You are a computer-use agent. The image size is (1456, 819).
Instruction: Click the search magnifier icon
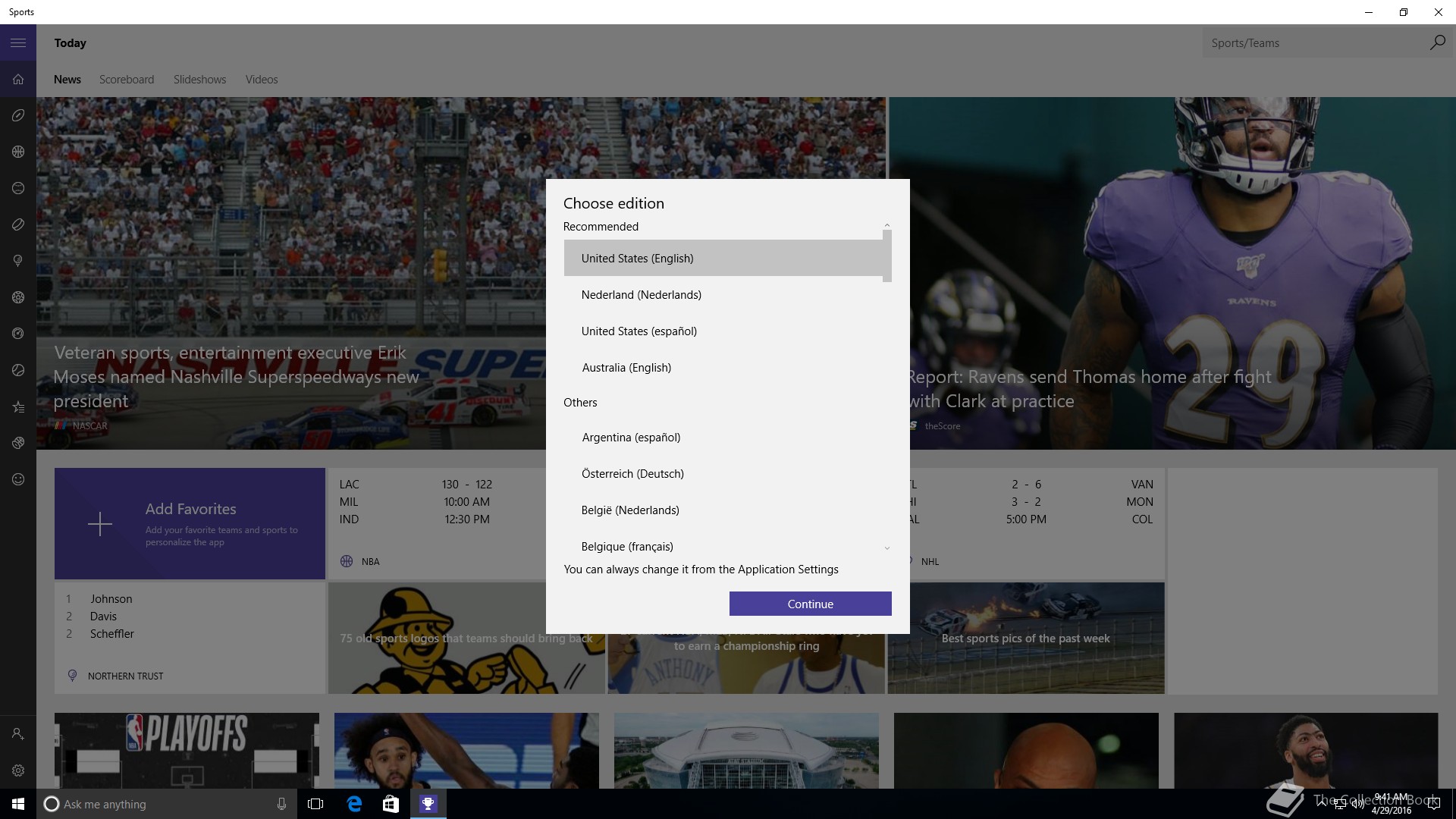[1437, 42]
